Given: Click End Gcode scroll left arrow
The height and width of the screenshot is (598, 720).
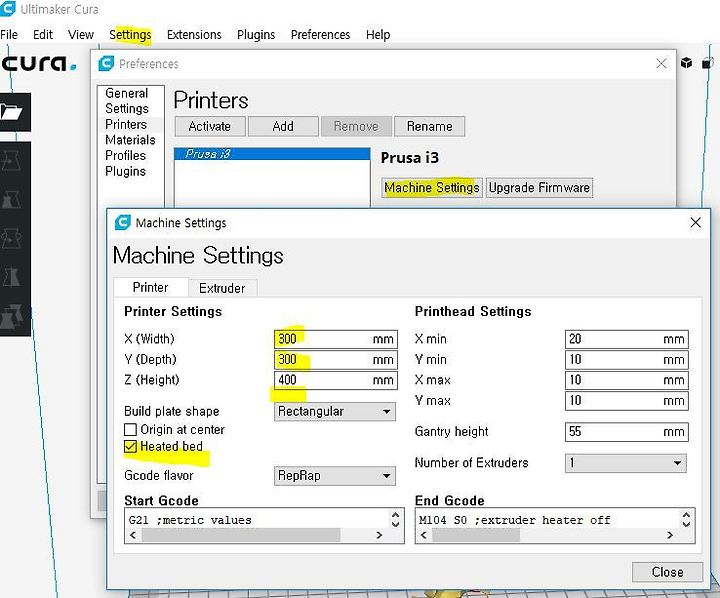Looking at the screenshot, I should [423, 535].
